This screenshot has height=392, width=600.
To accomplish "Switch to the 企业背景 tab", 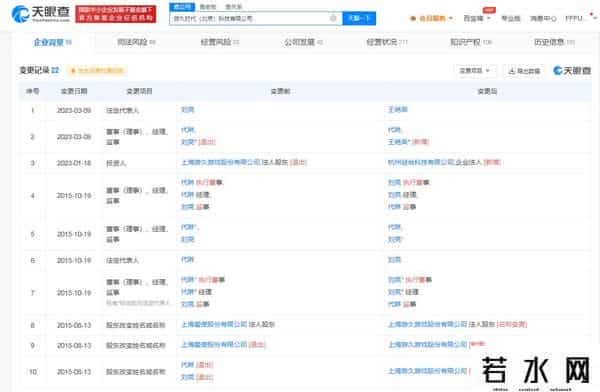I will point(52,42).
